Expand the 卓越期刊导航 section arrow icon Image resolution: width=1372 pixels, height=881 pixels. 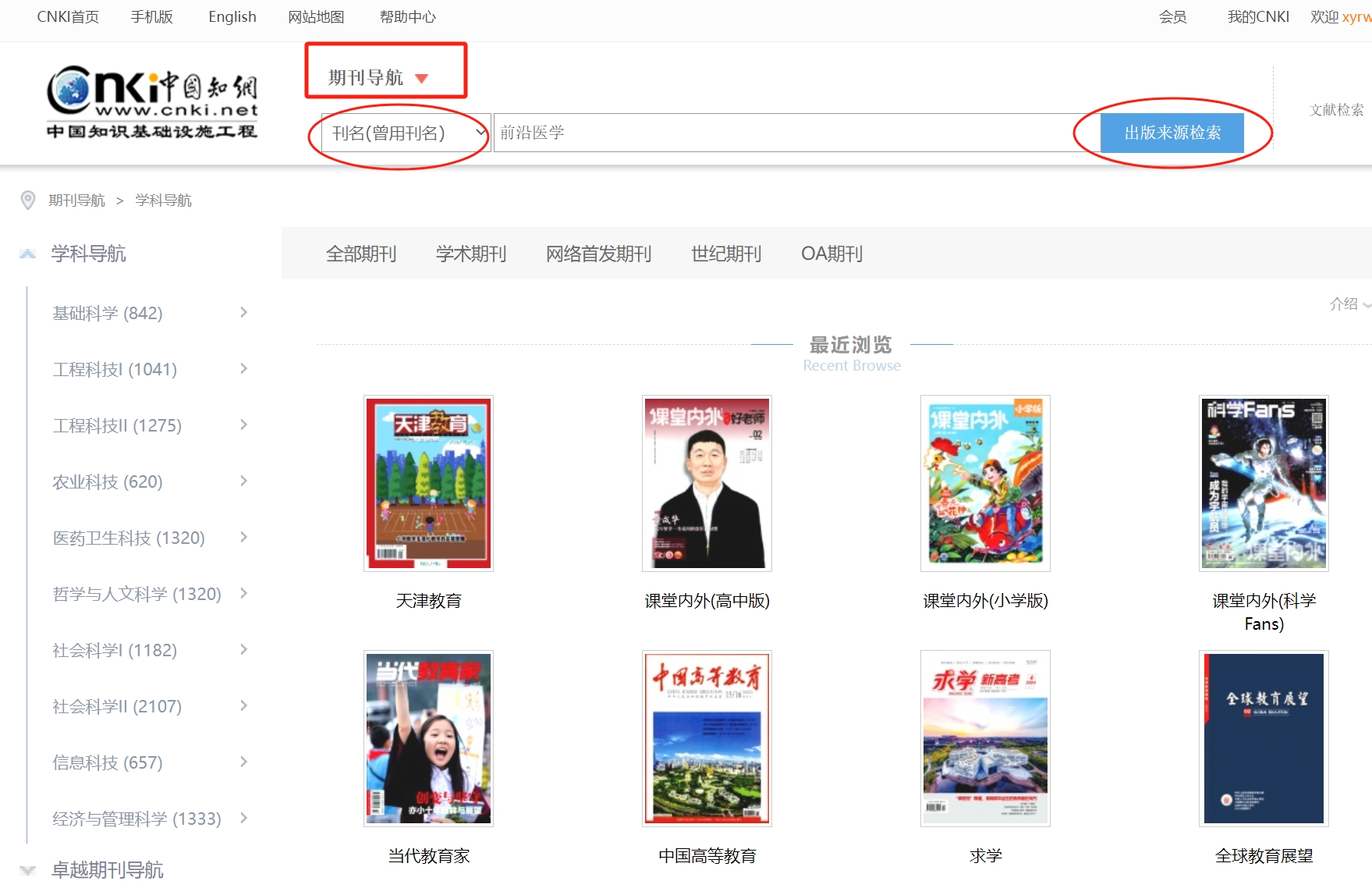coord(28,869)
